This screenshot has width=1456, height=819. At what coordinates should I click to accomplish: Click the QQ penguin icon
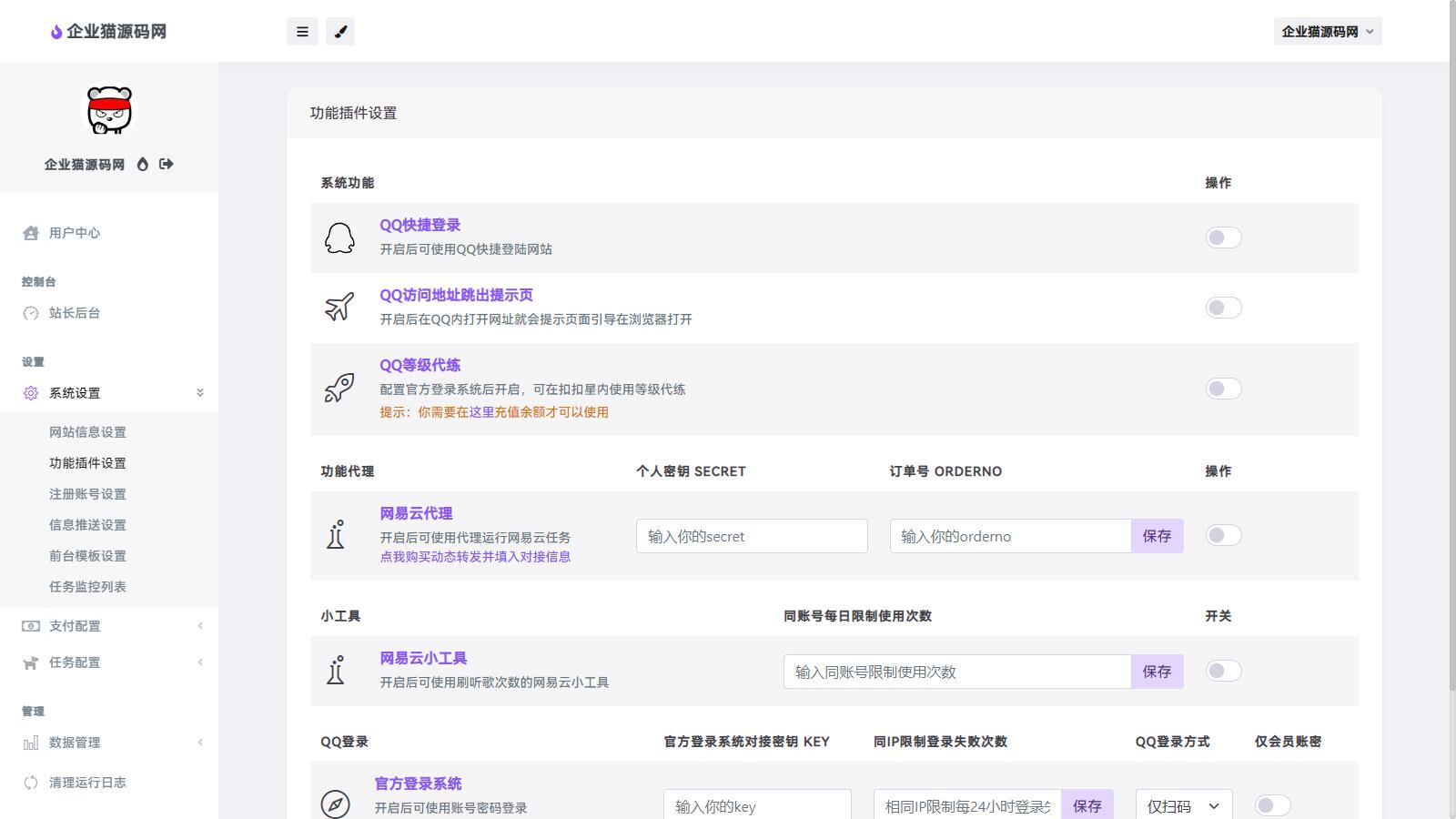(339, 238)
